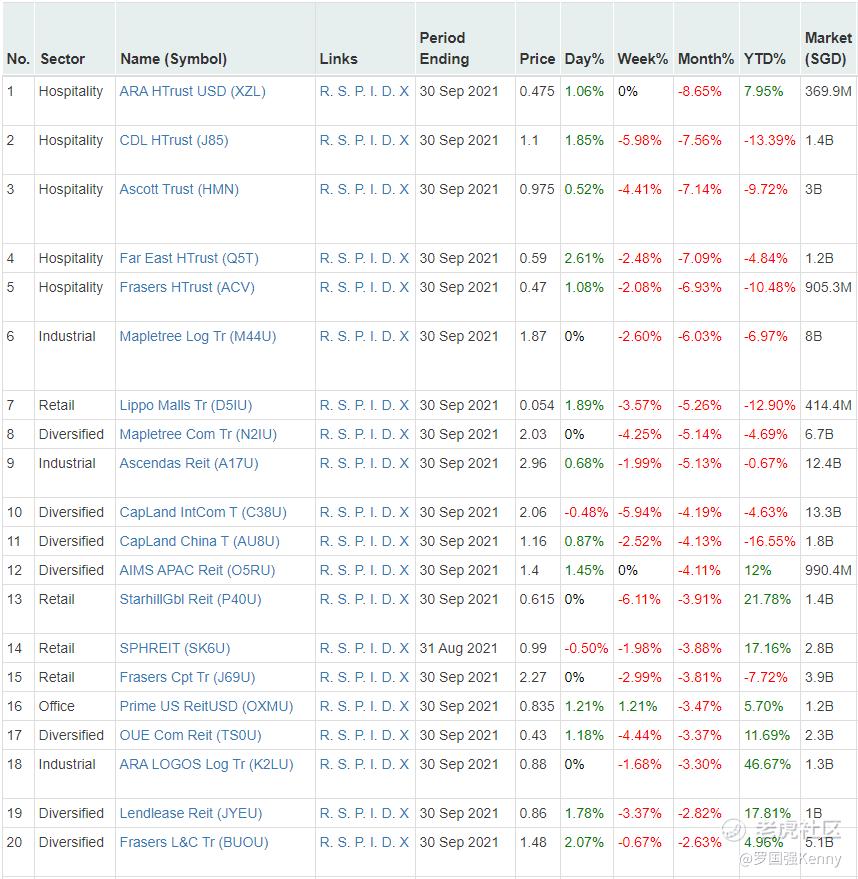Select the 13.3B market cap cell
The image size is (858, 879).
click(x=823, y=512)
